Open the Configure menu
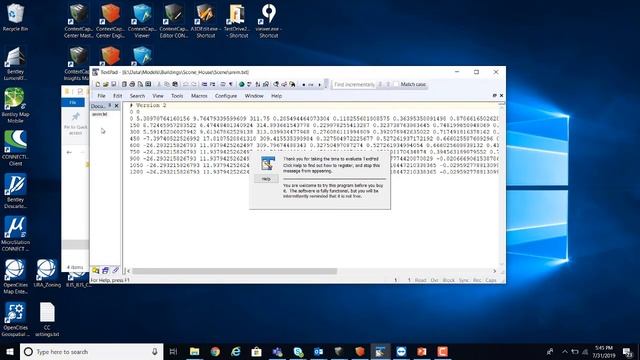The width and height of the screenshot is (640, 360). (x=226, y=96)
